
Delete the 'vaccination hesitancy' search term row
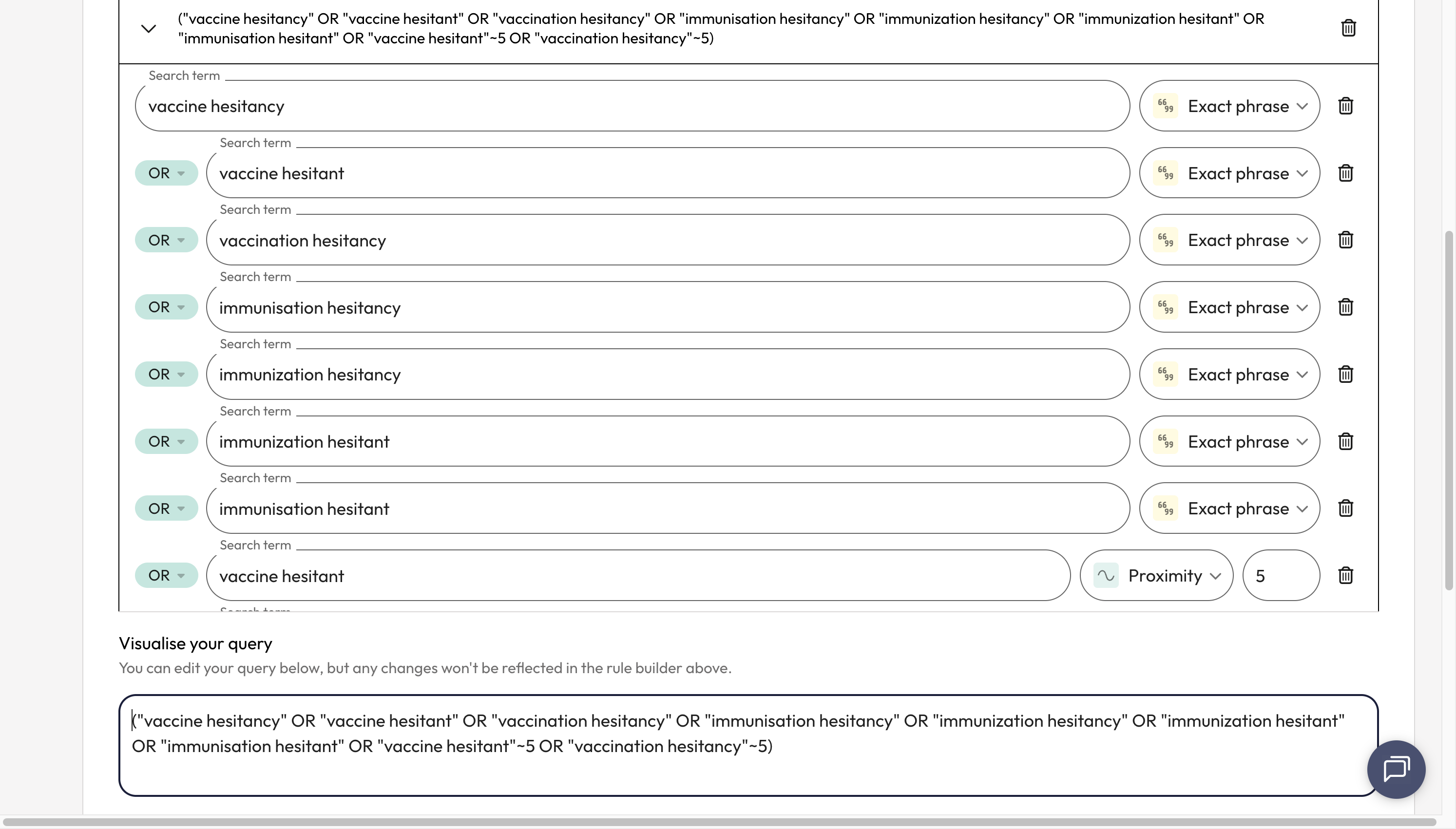[x=1345, y=240]
